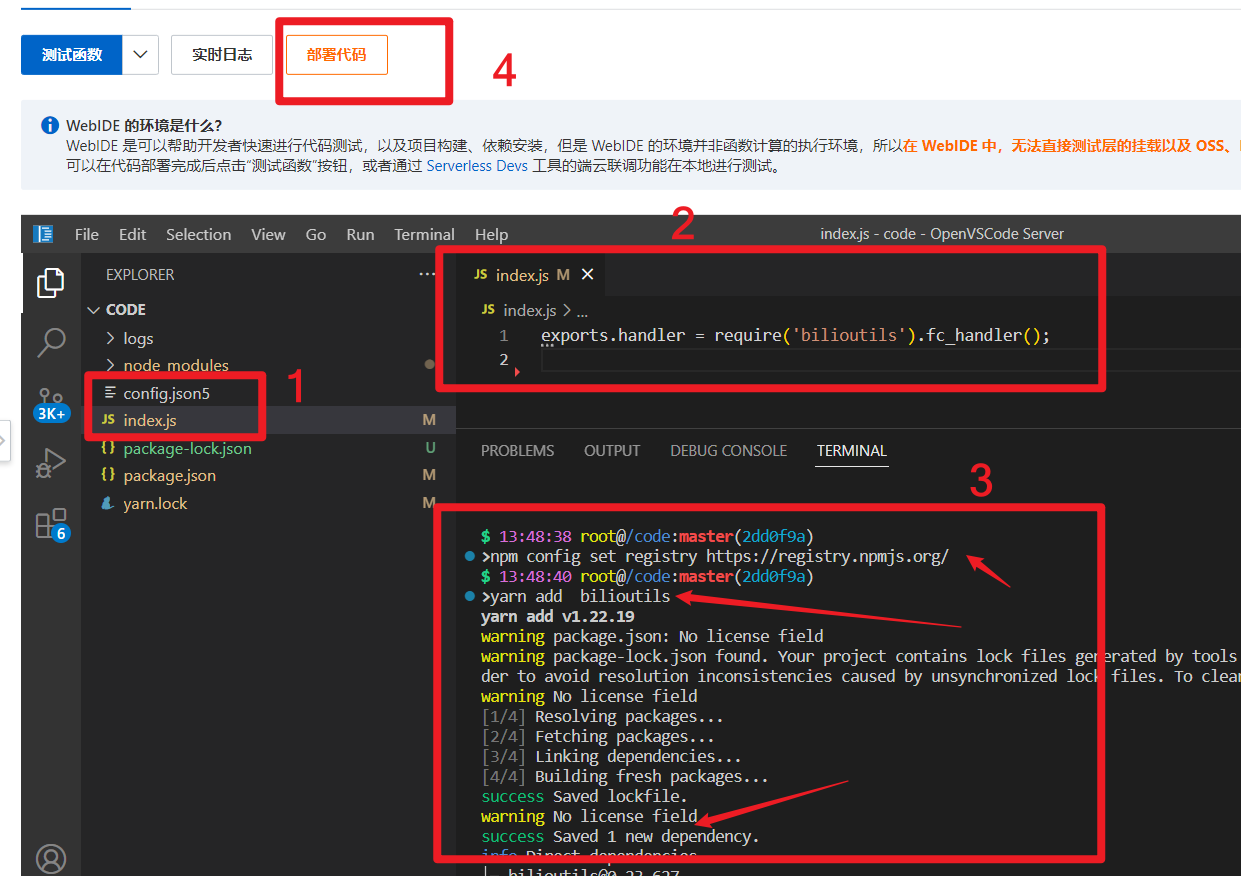Open Source Control icon with 3K+ badge
The image size is (1241, 876).
pyautogui.click(x=50, y=404)
